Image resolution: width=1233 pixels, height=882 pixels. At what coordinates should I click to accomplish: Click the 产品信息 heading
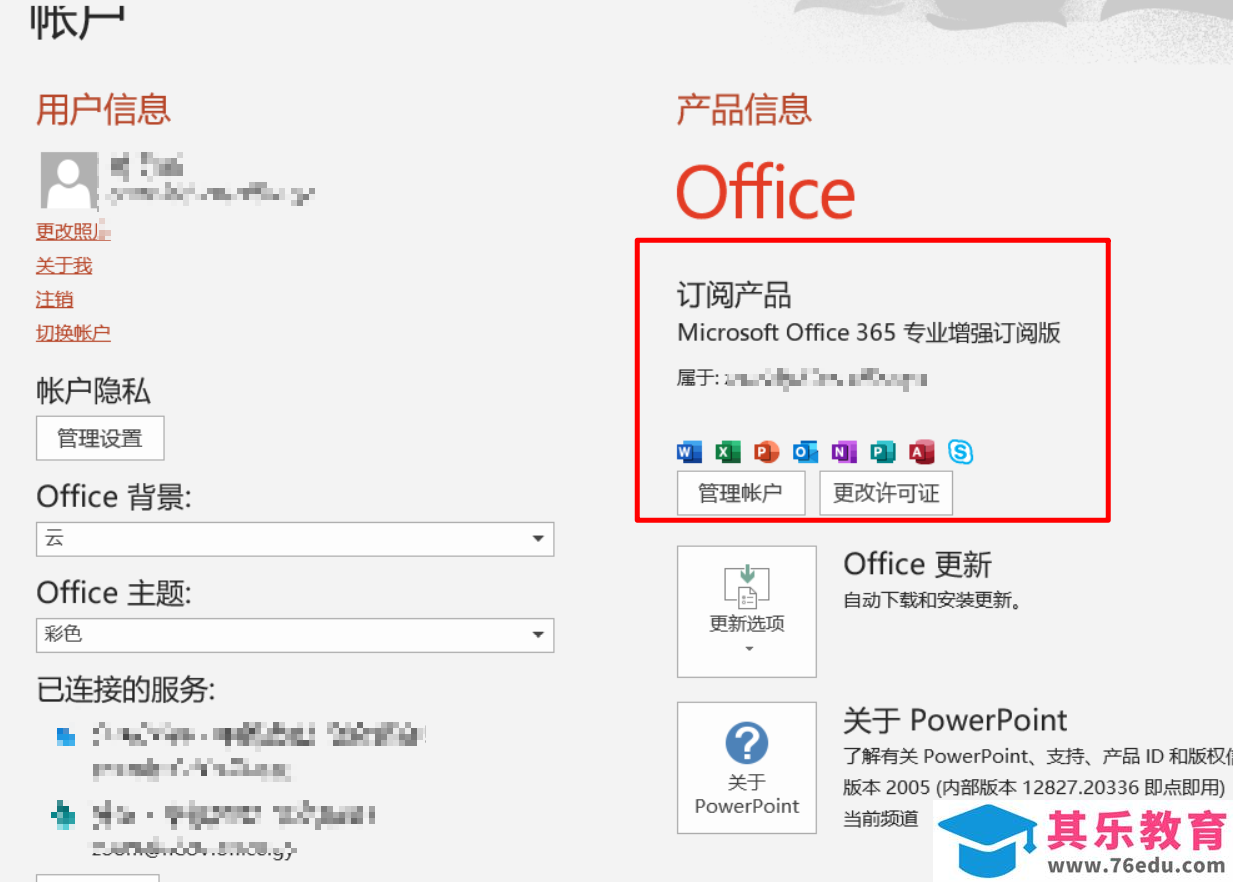tap(744, 109)
